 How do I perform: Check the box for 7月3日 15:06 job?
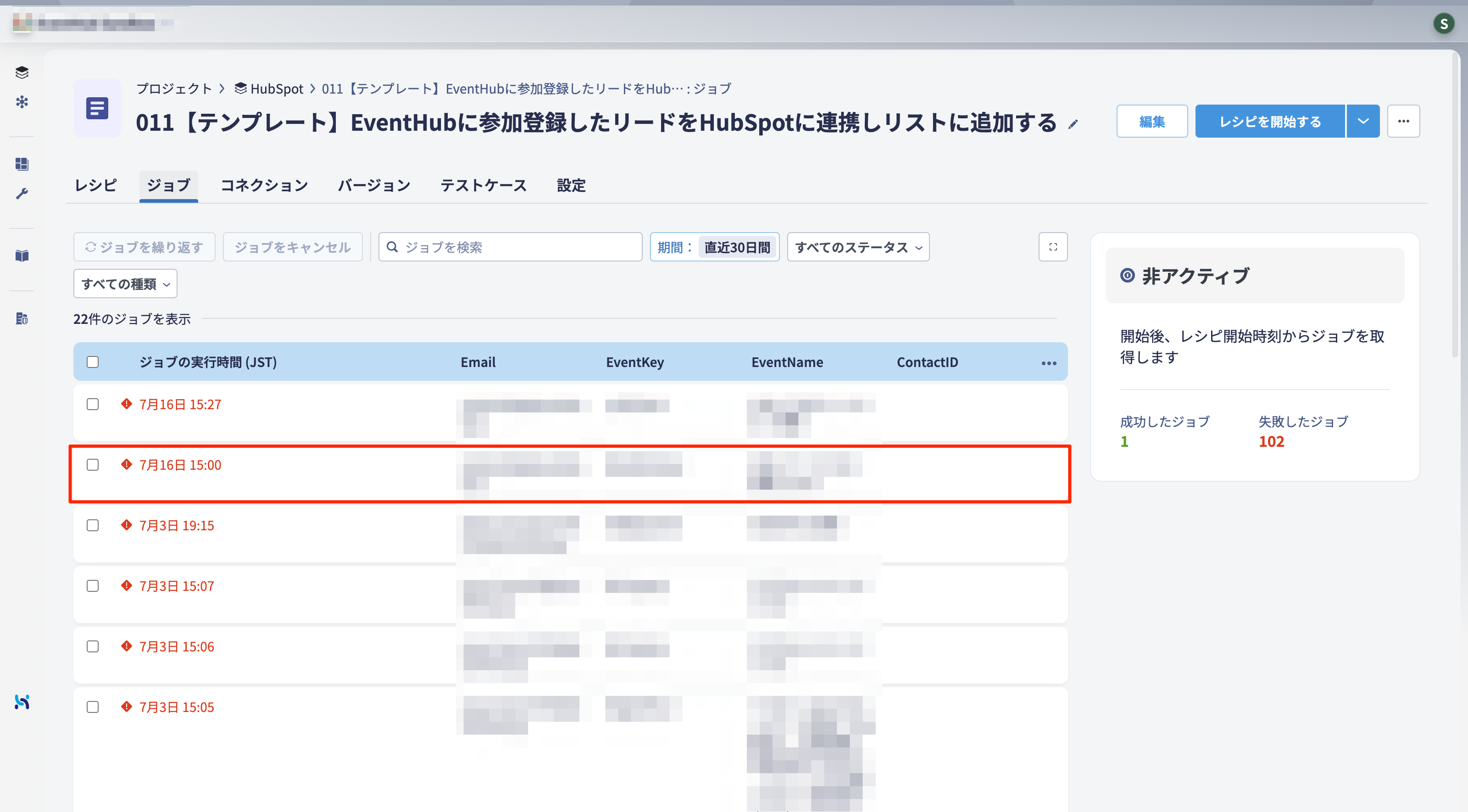[x=93, y=646]
